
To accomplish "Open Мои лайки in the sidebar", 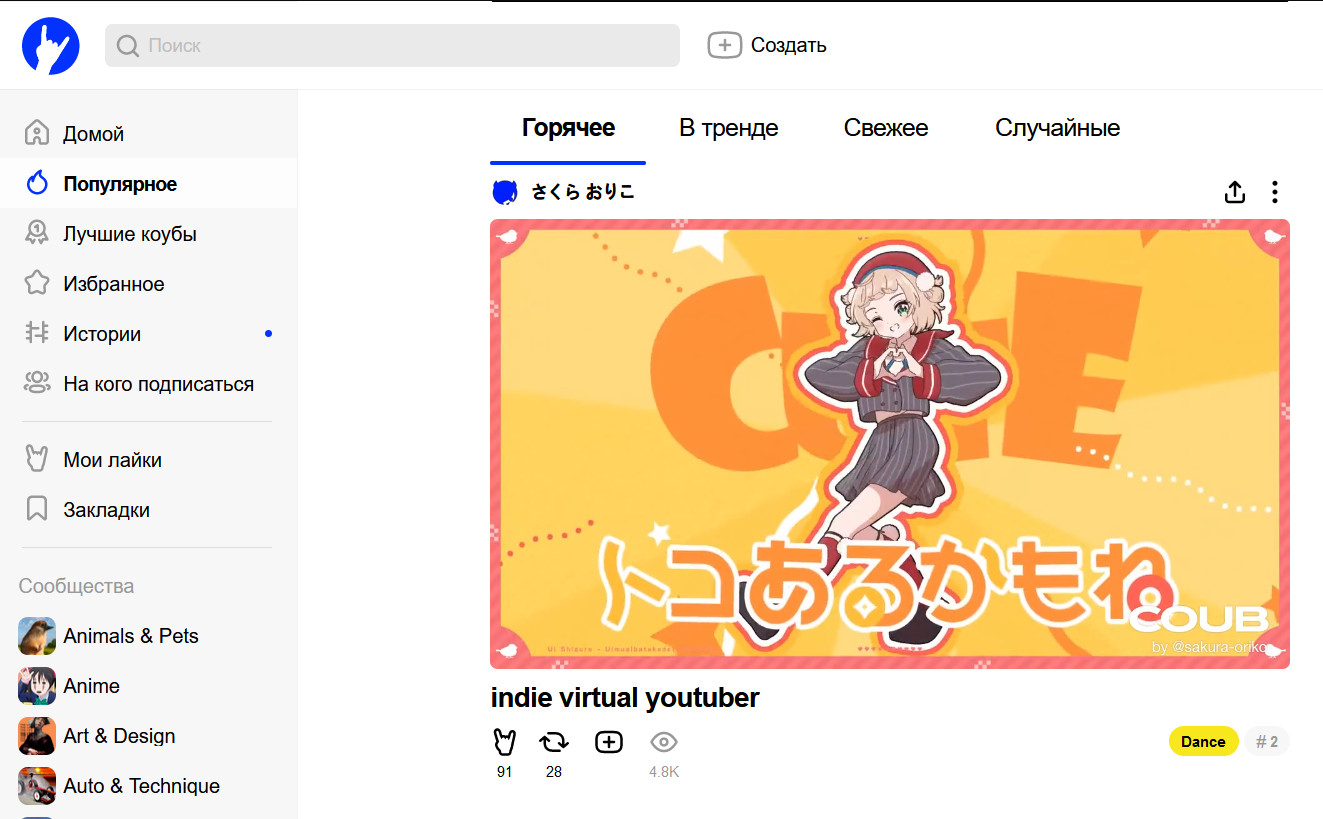I will (x=148, y=460).
